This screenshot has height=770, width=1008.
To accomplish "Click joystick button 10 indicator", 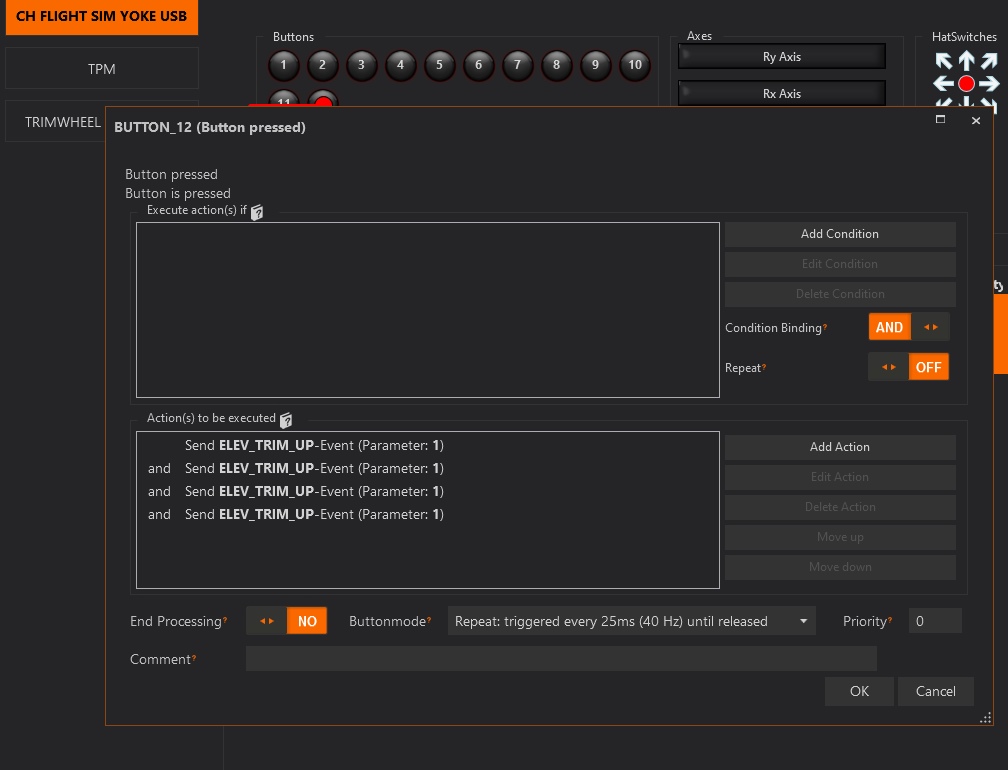I will click(634, 66).
